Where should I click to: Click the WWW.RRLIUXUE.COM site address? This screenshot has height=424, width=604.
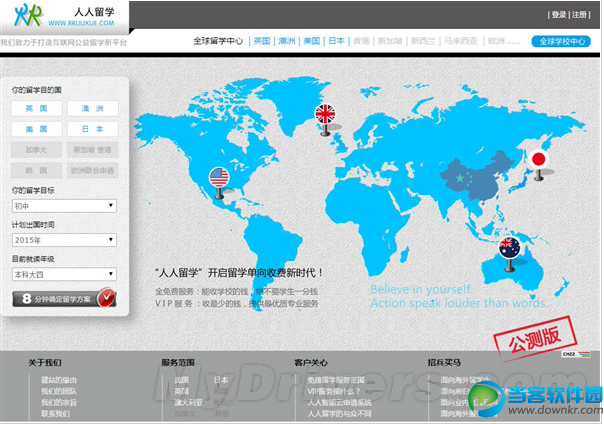(x=81, y=23)
